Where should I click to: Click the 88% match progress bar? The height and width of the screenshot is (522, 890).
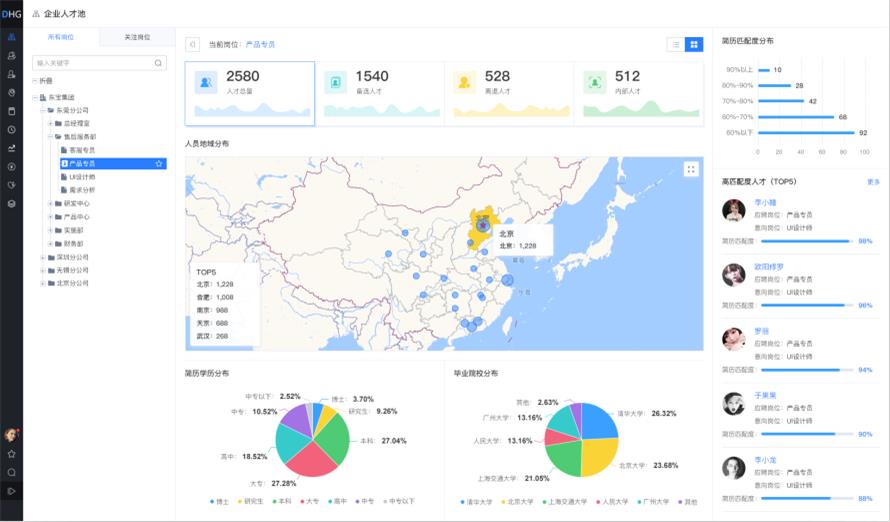coord(807,499)
